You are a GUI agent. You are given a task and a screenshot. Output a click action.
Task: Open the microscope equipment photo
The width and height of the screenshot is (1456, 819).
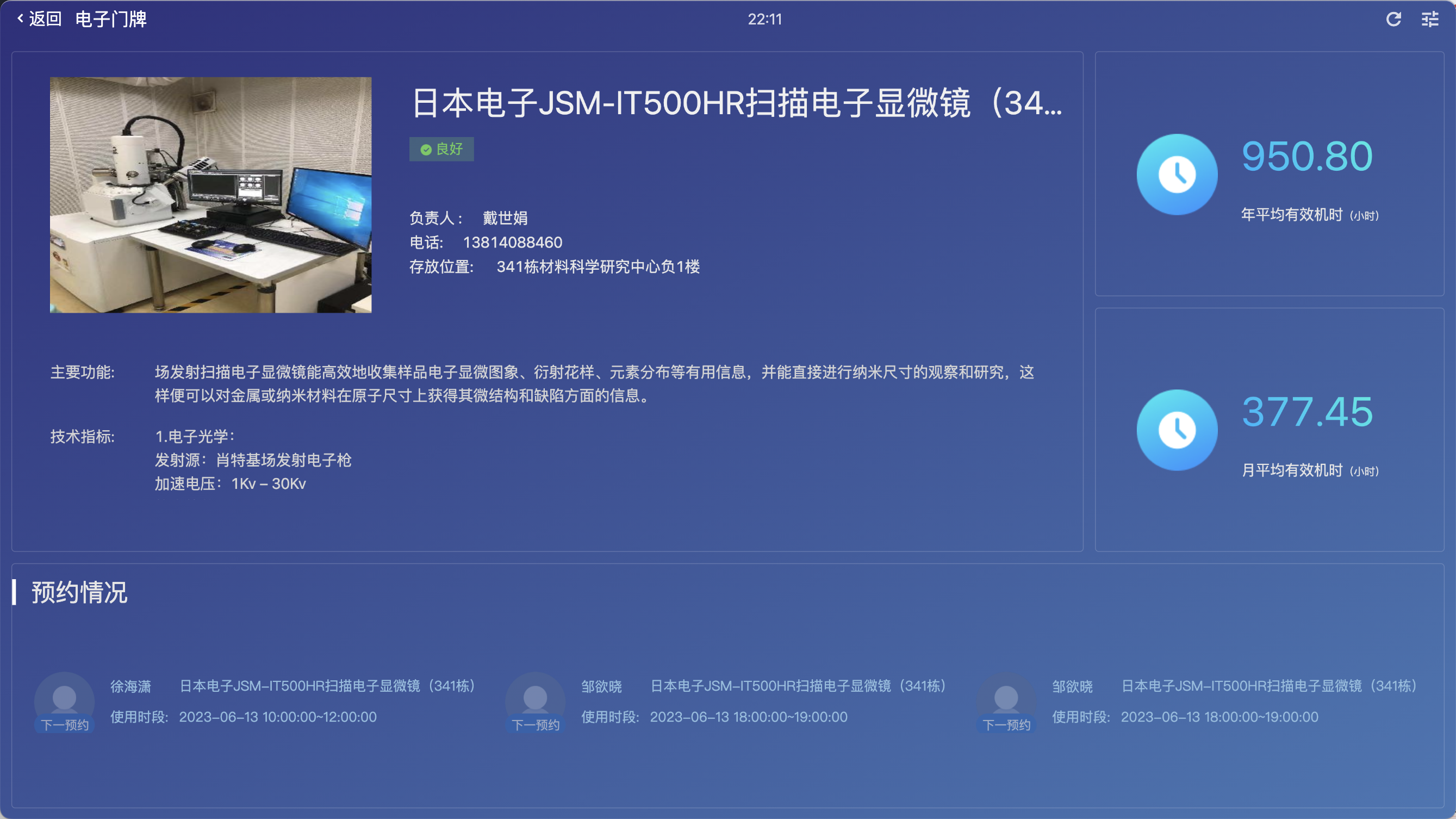[x=210, y=195]
